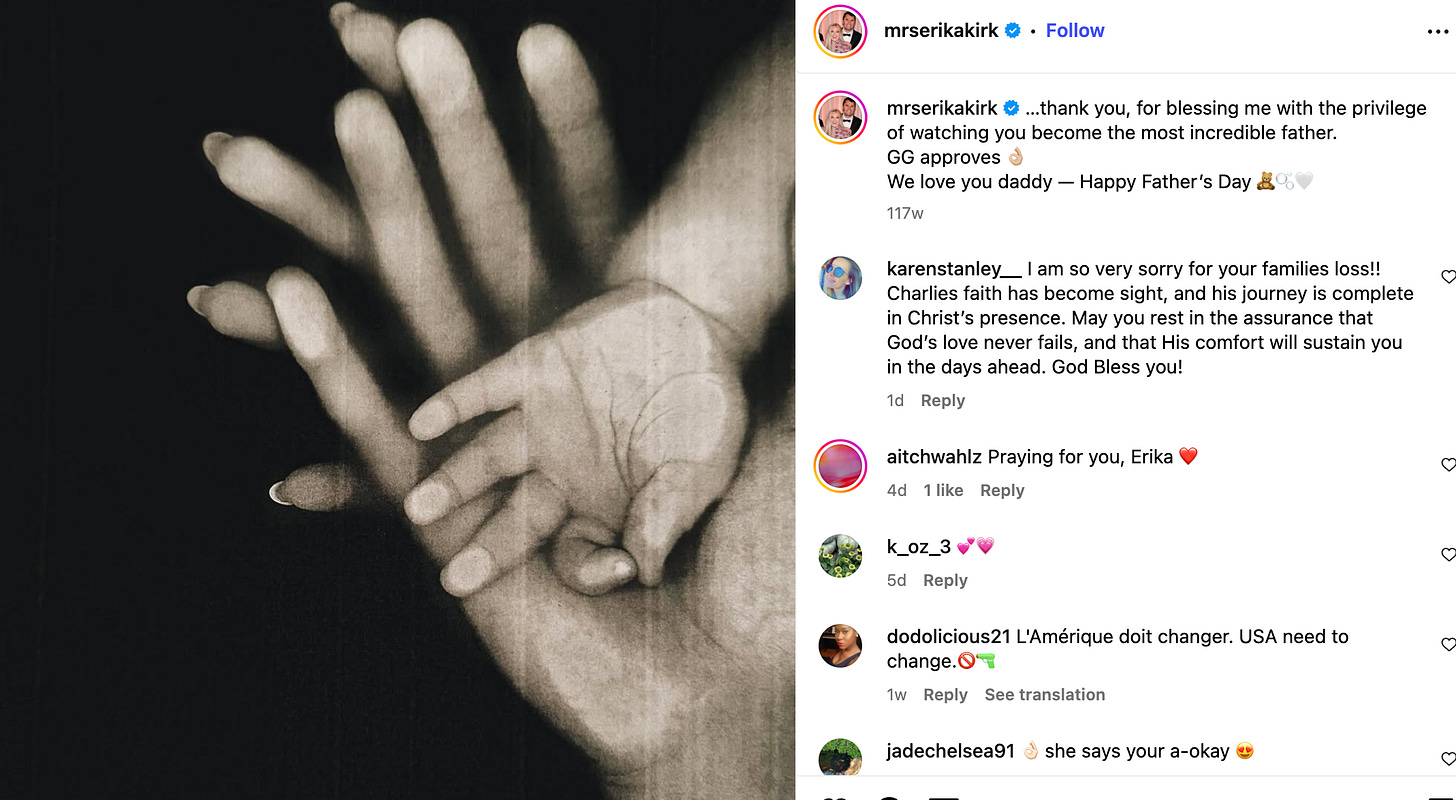1456x800 pixels.
Task: Click the verified badge in the post header
Action: point(1013,31)
